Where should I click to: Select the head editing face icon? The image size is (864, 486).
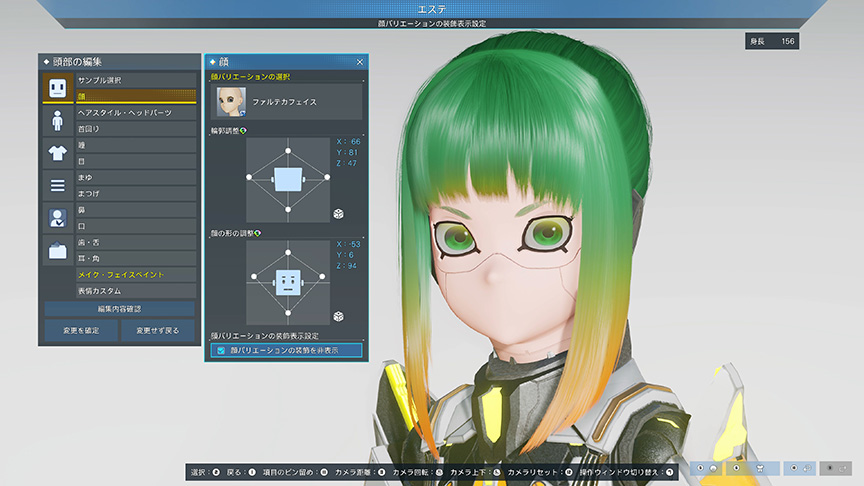pyautogui.click(x=57, y=89)
